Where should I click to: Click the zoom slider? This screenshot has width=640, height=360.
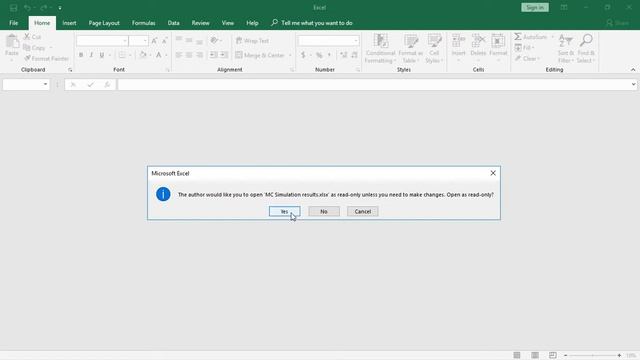592,355
